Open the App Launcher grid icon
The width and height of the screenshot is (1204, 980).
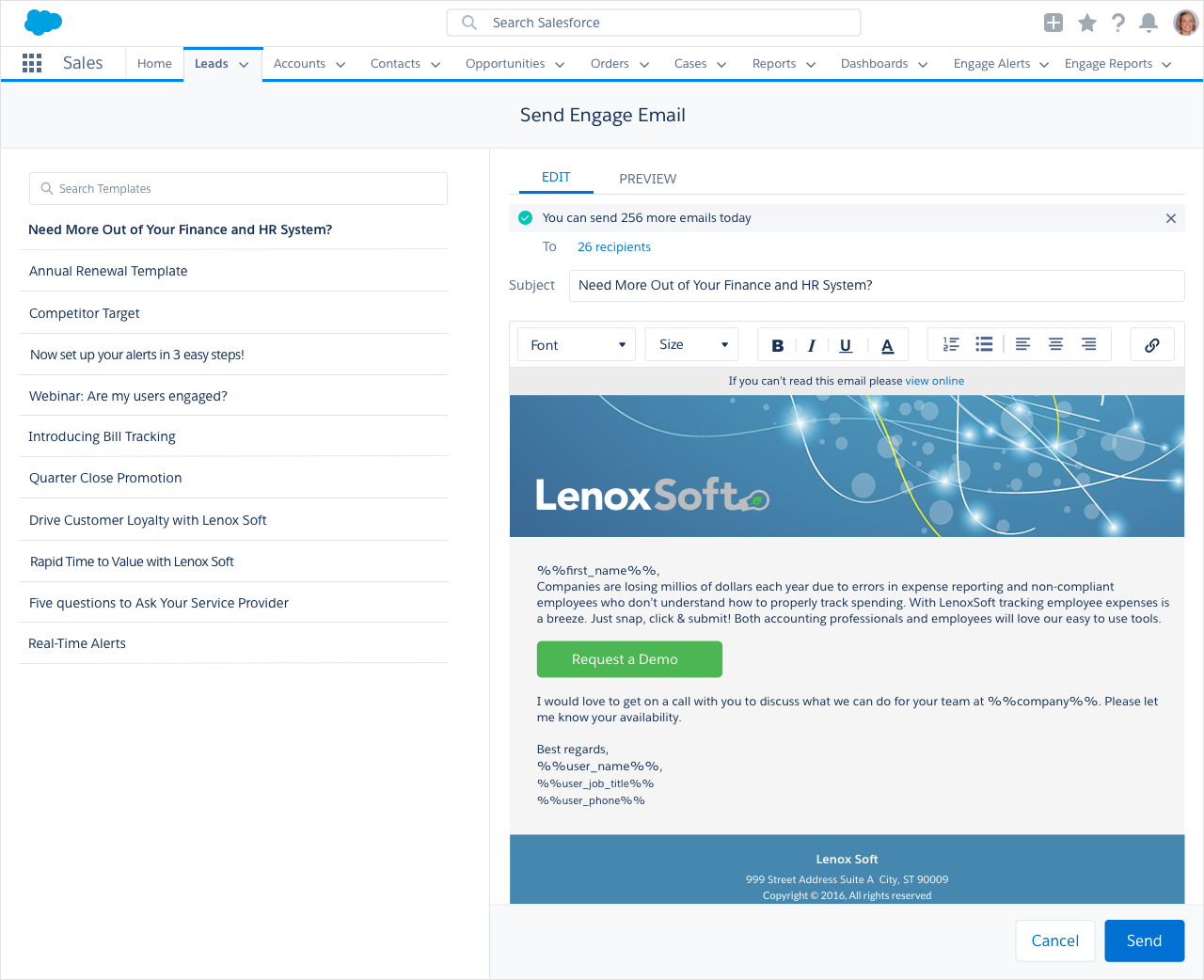(32, 63)
